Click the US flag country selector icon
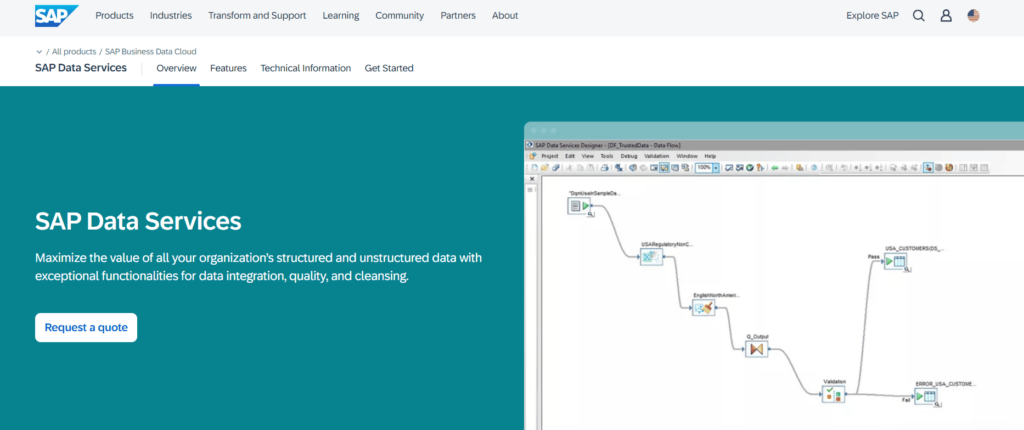Screen dimensions: 1024x430 point(973,16)
